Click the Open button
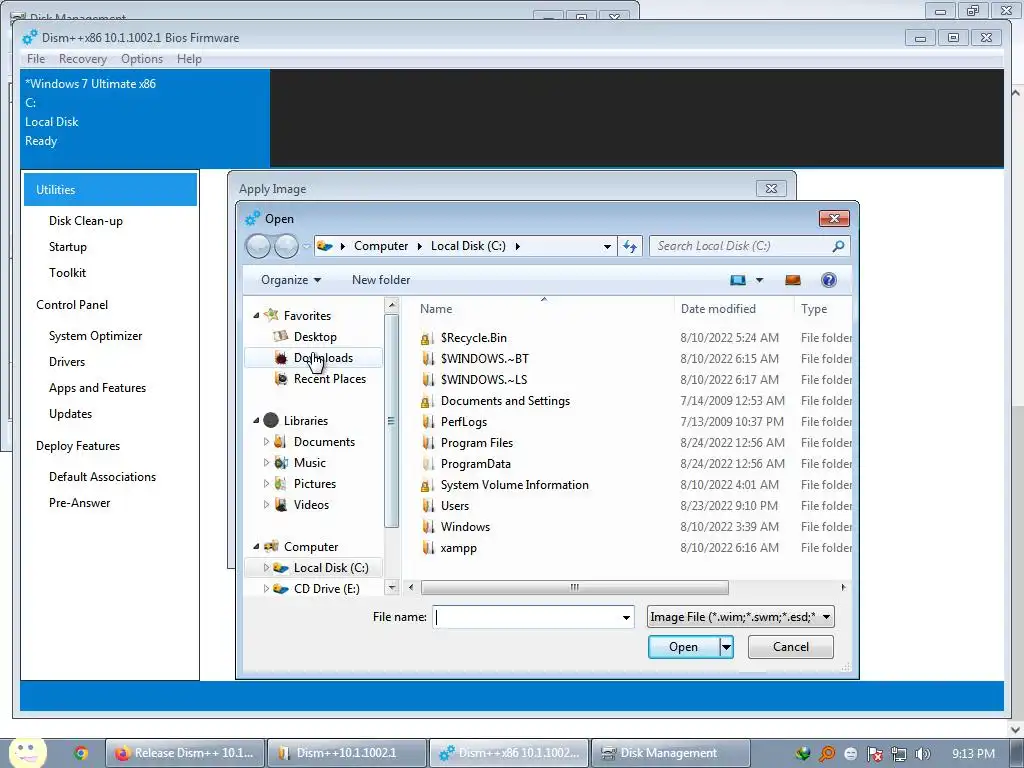Screen dimensions: 1024x768 [x=684, y=647]
